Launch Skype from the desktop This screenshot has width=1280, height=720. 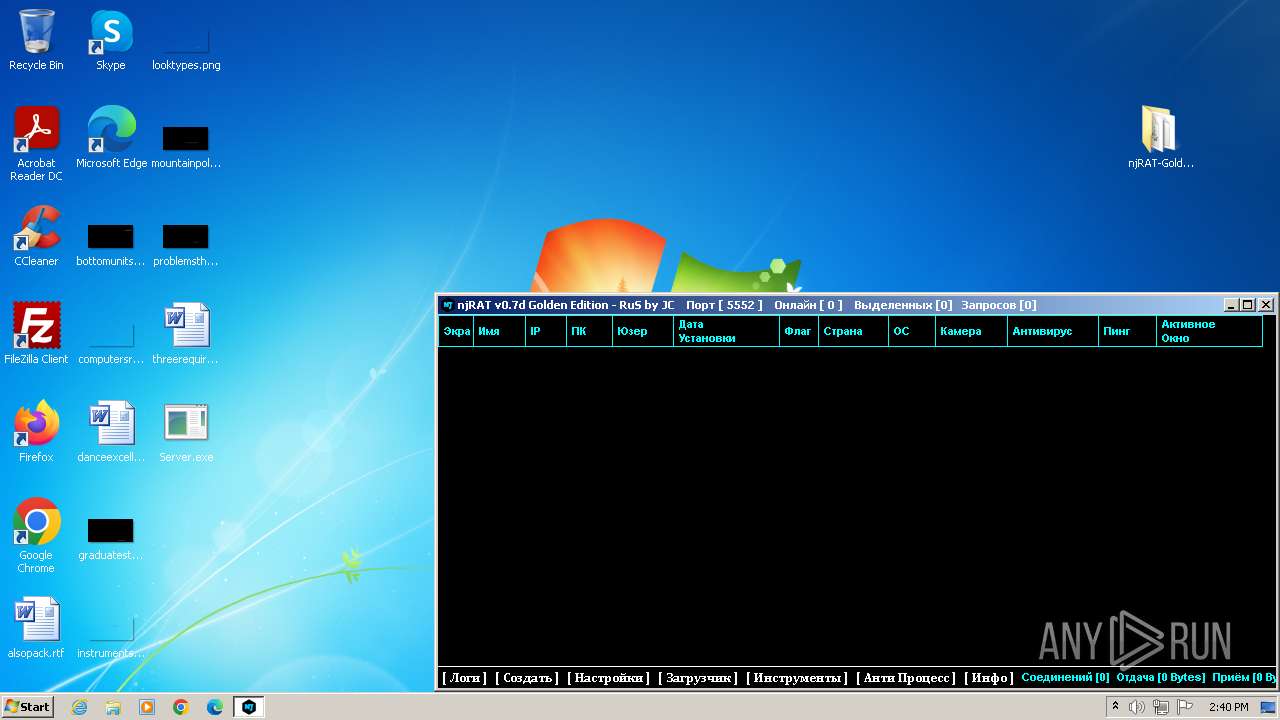110,40
